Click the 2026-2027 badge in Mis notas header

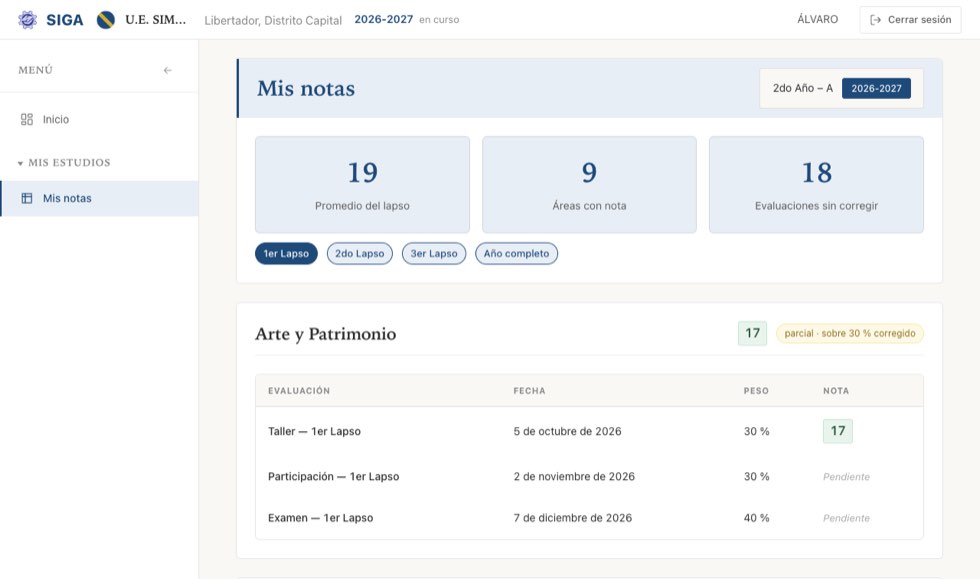[x=876, y=88]
